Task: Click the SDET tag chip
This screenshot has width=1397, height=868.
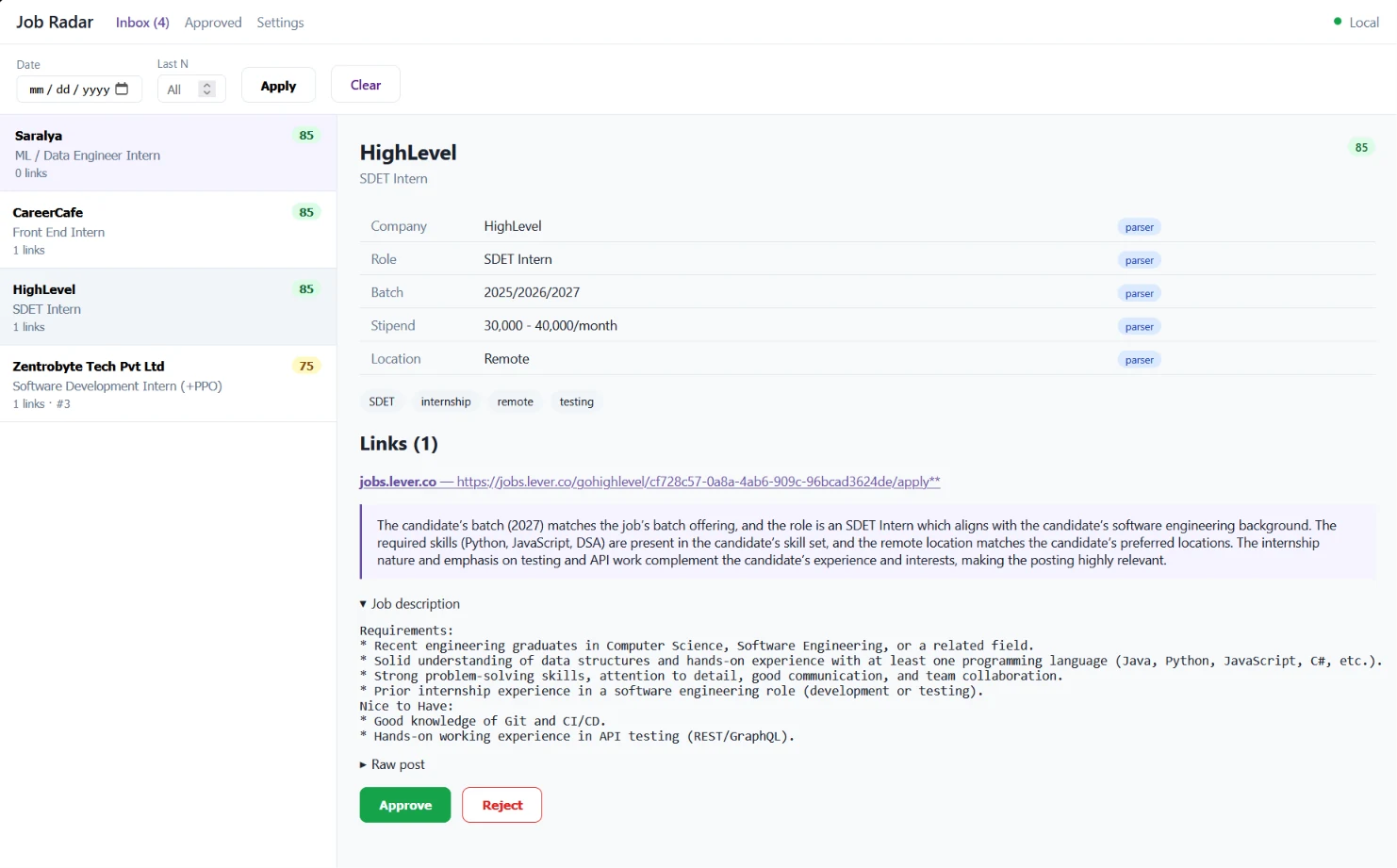Action: [x=382, y=401]
